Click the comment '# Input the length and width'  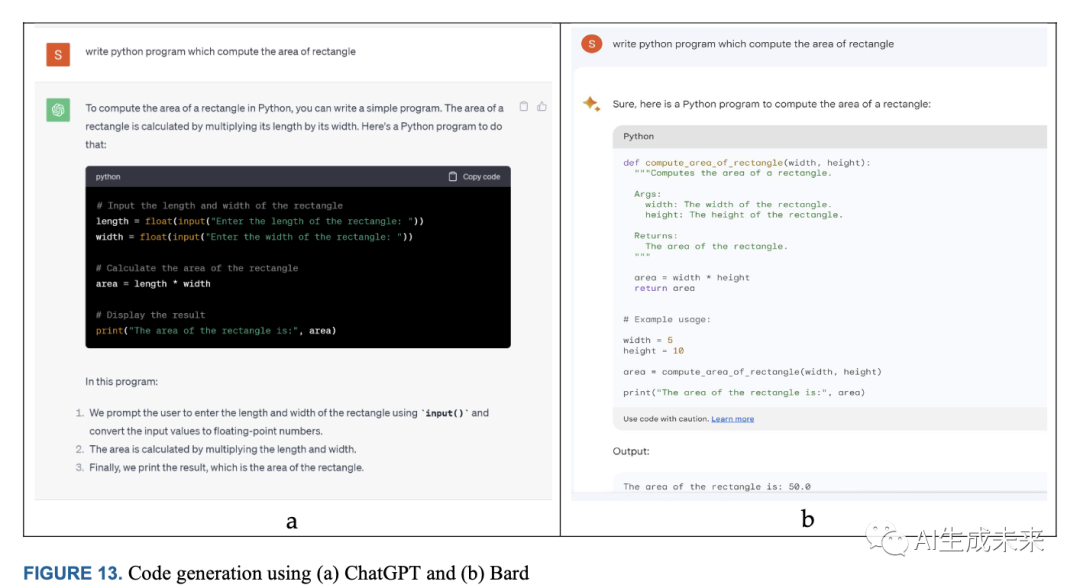[x=219, y=205]
